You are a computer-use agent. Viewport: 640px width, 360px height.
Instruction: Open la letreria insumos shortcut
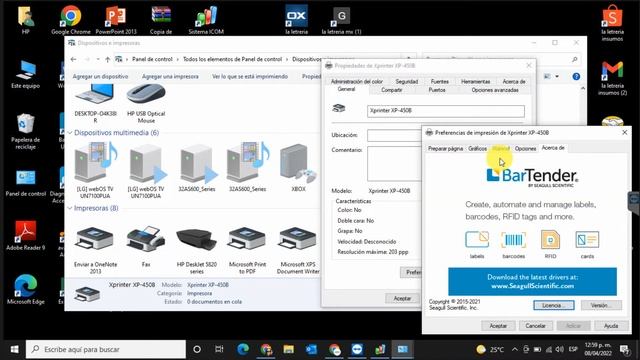point(612,23)
